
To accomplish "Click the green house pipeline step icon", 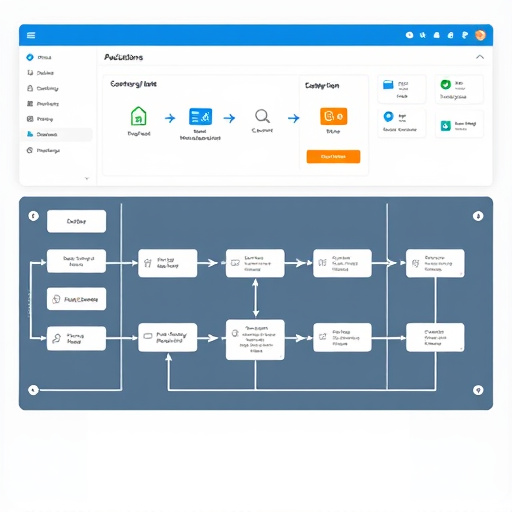I will [x=138, y=116].
